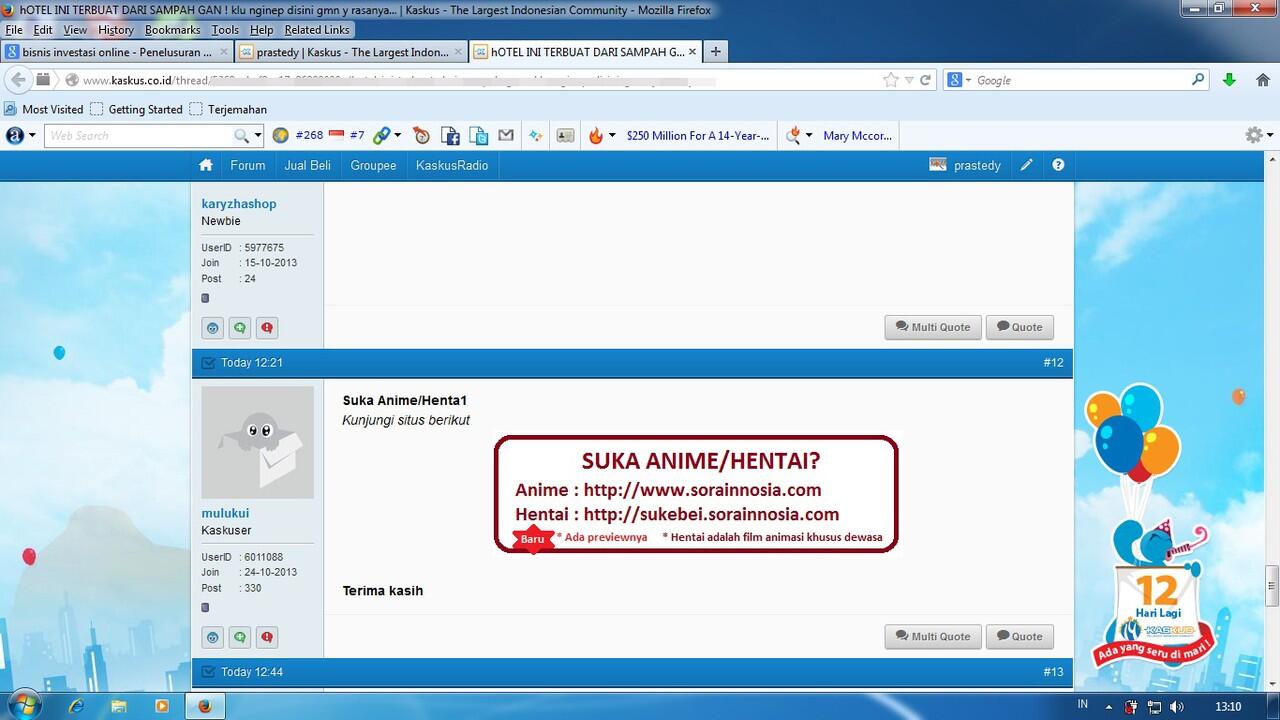The width and height of the screenshot is (1280, 720).
Task: Open the File menu
Action: 14,30
